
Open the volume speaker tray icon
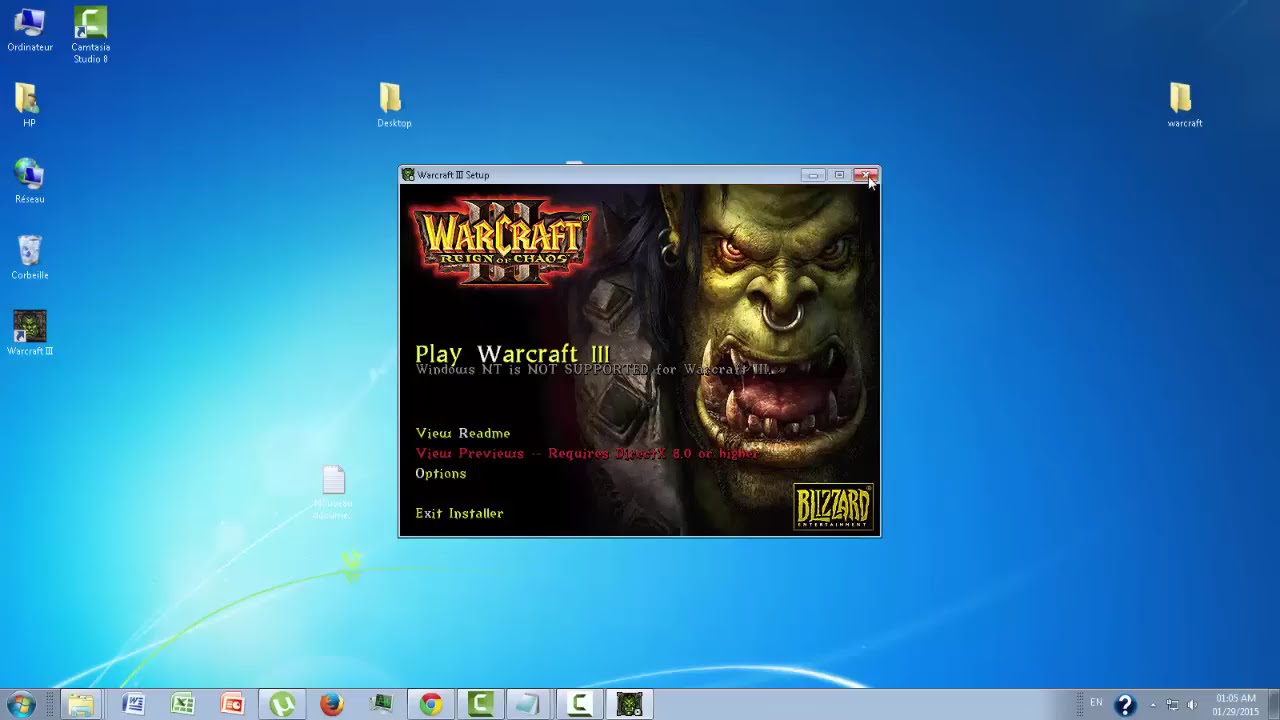point(1191,705)
